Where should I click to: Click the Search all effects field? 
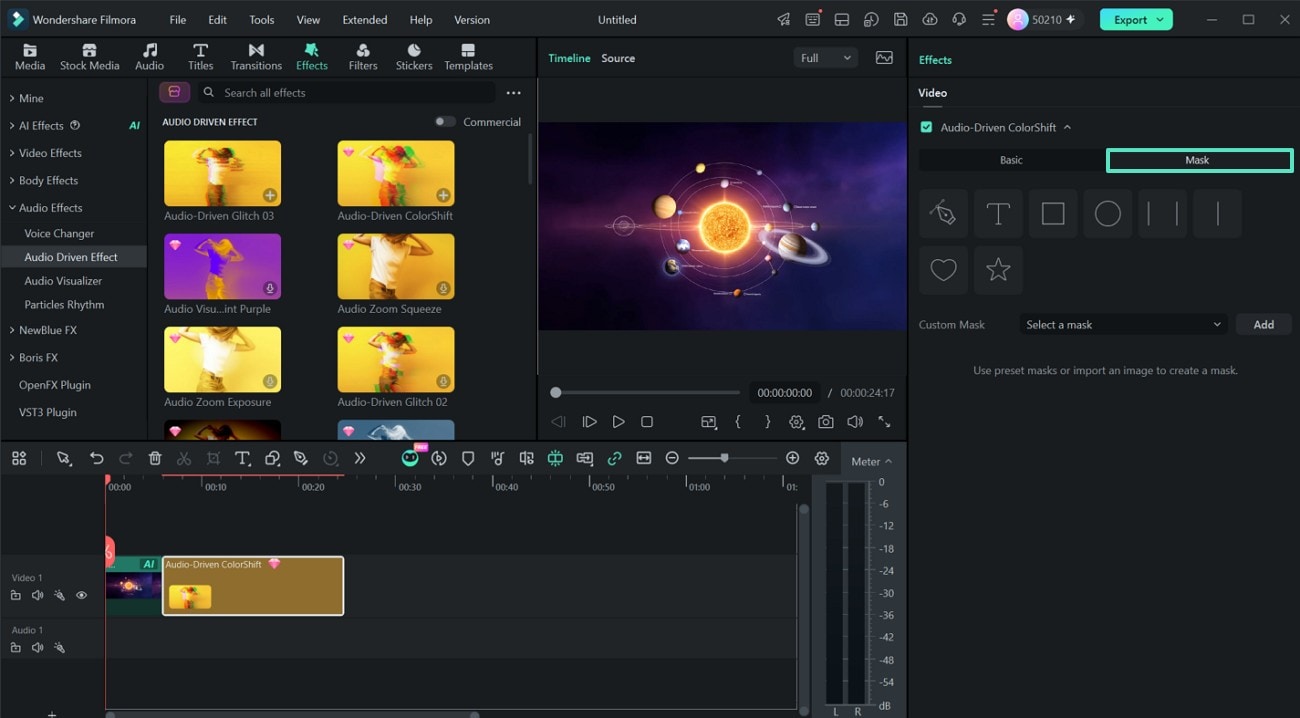click(x=345, y=93)
